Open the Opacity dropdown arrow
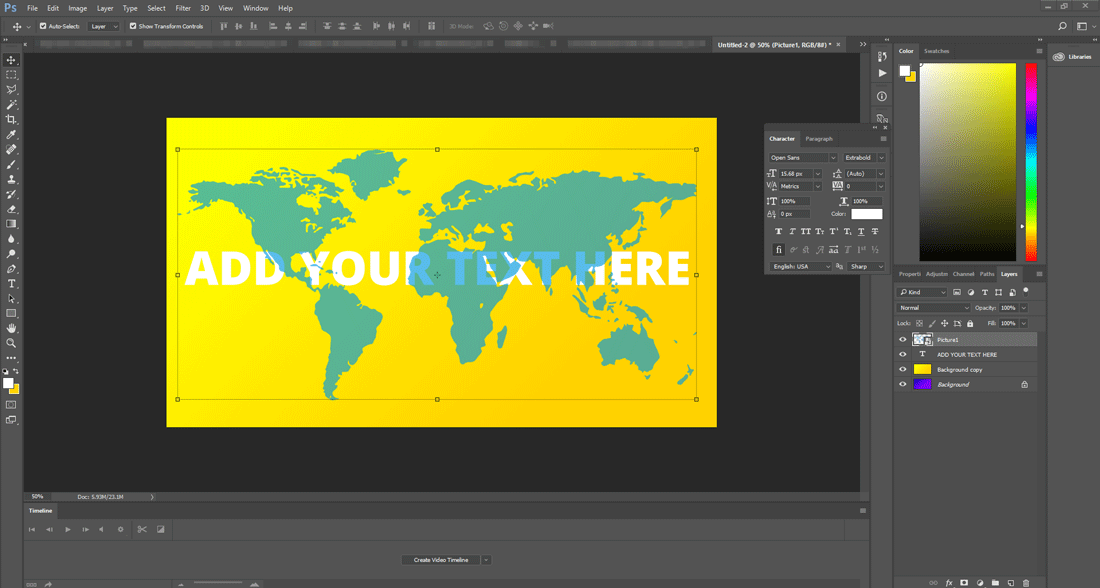 click(x=1024, y=308)
